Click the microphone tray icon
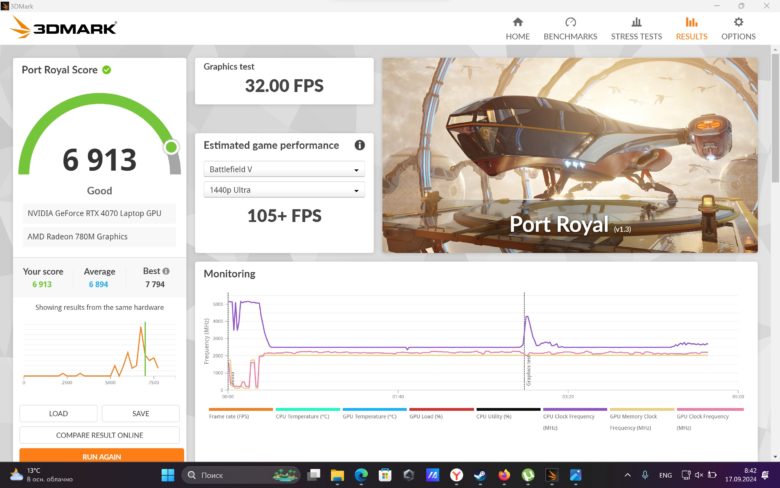This screenshot has width=780, height=488. coord(645,476)
